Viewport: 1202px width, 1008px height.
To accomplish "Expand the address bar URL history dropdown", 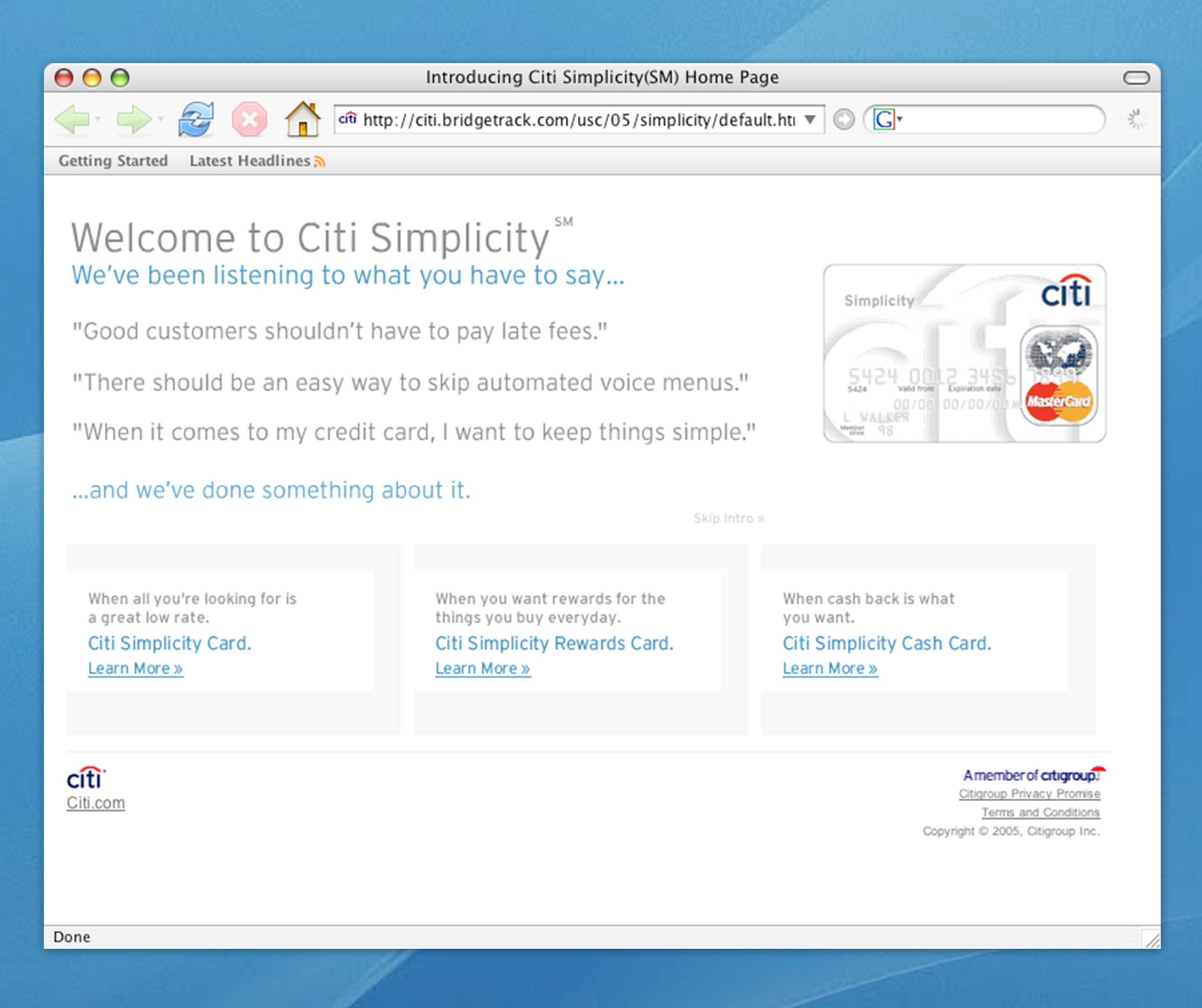I will coord(810,120).
